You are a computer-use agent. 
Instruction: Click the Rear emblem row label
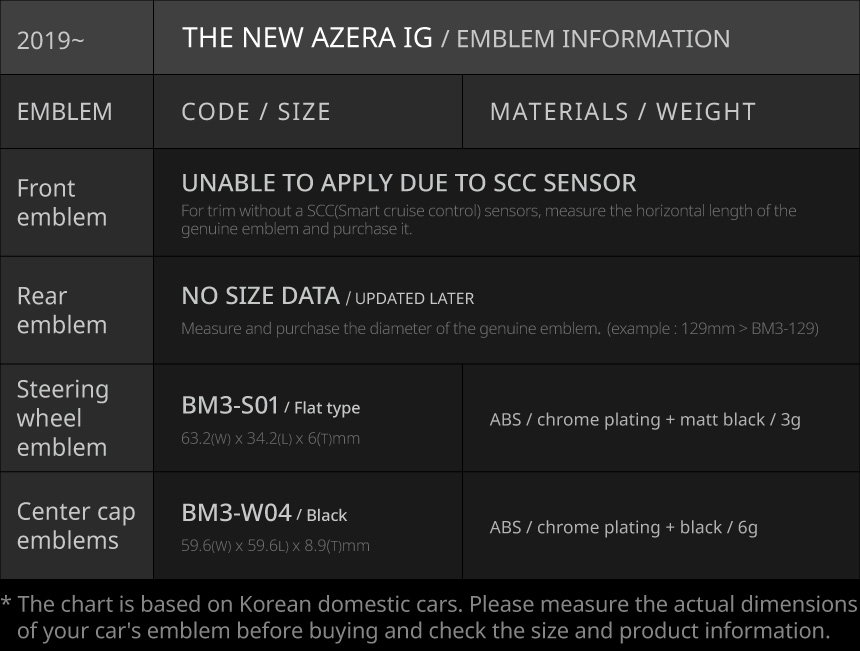click(62, 310)
